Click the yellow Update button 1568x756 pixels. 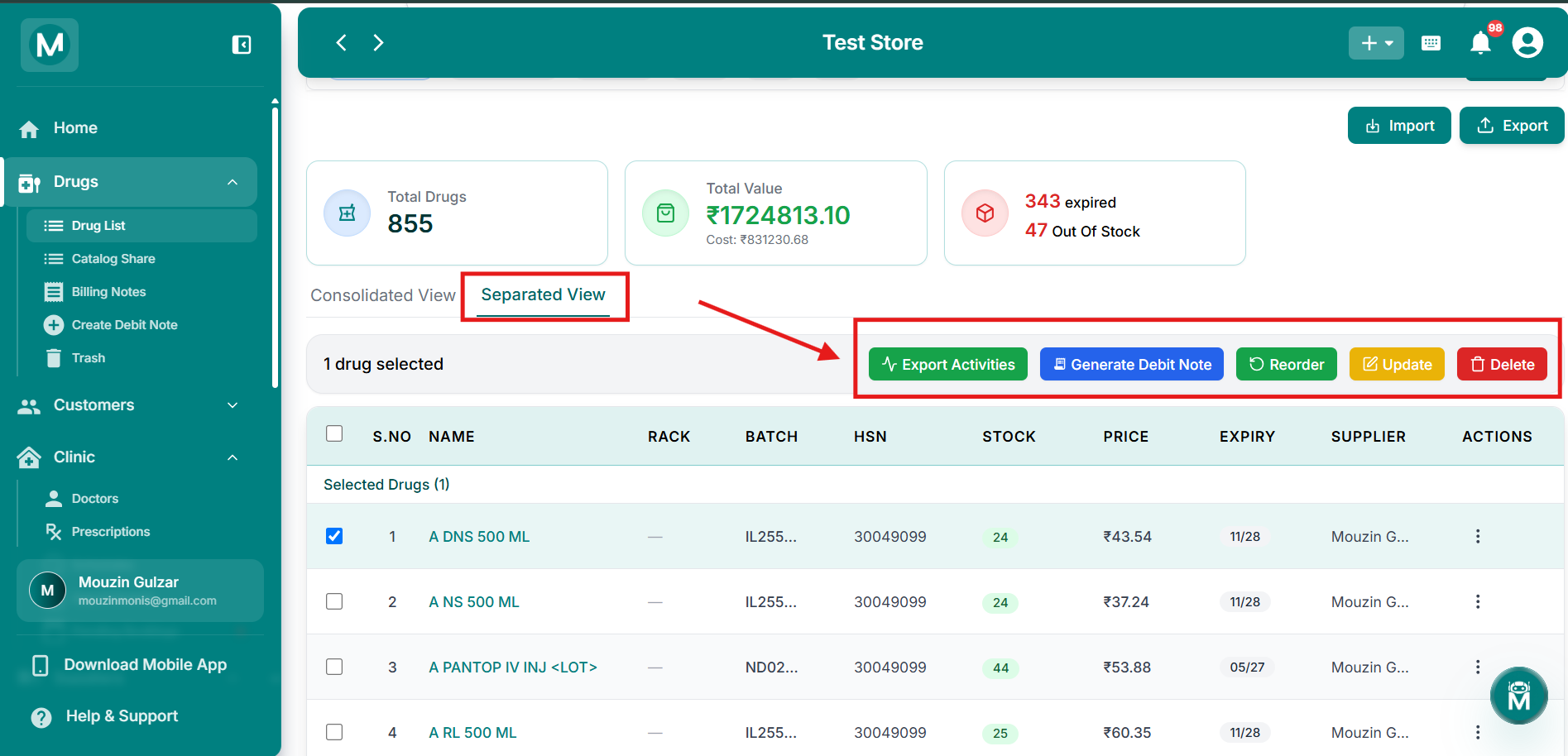click(x=1397, y=365)
